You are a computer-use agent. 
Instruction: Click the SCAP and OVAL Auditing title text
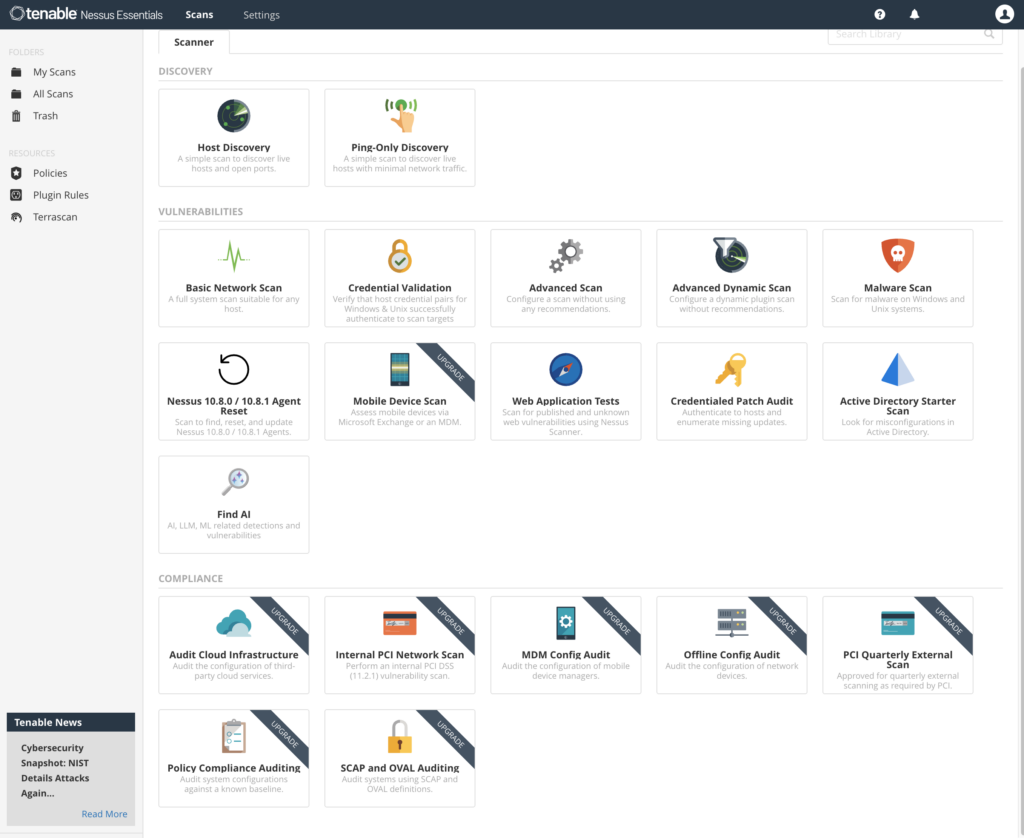400,768
